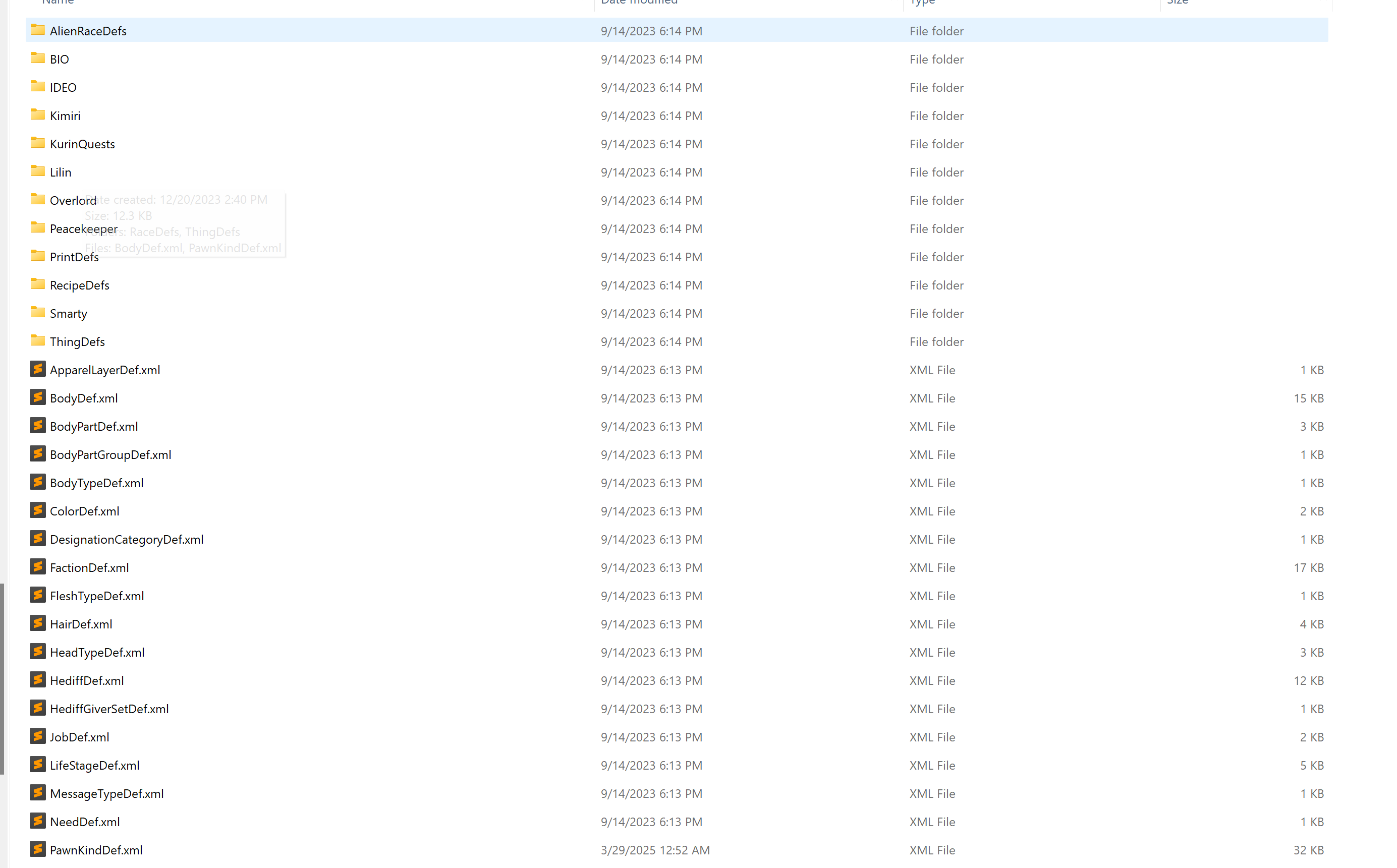This screenshot has width=1397, height=868.
Task: Select the DesignationCategoryDef.xml file name
Action: tap(126, 540)
